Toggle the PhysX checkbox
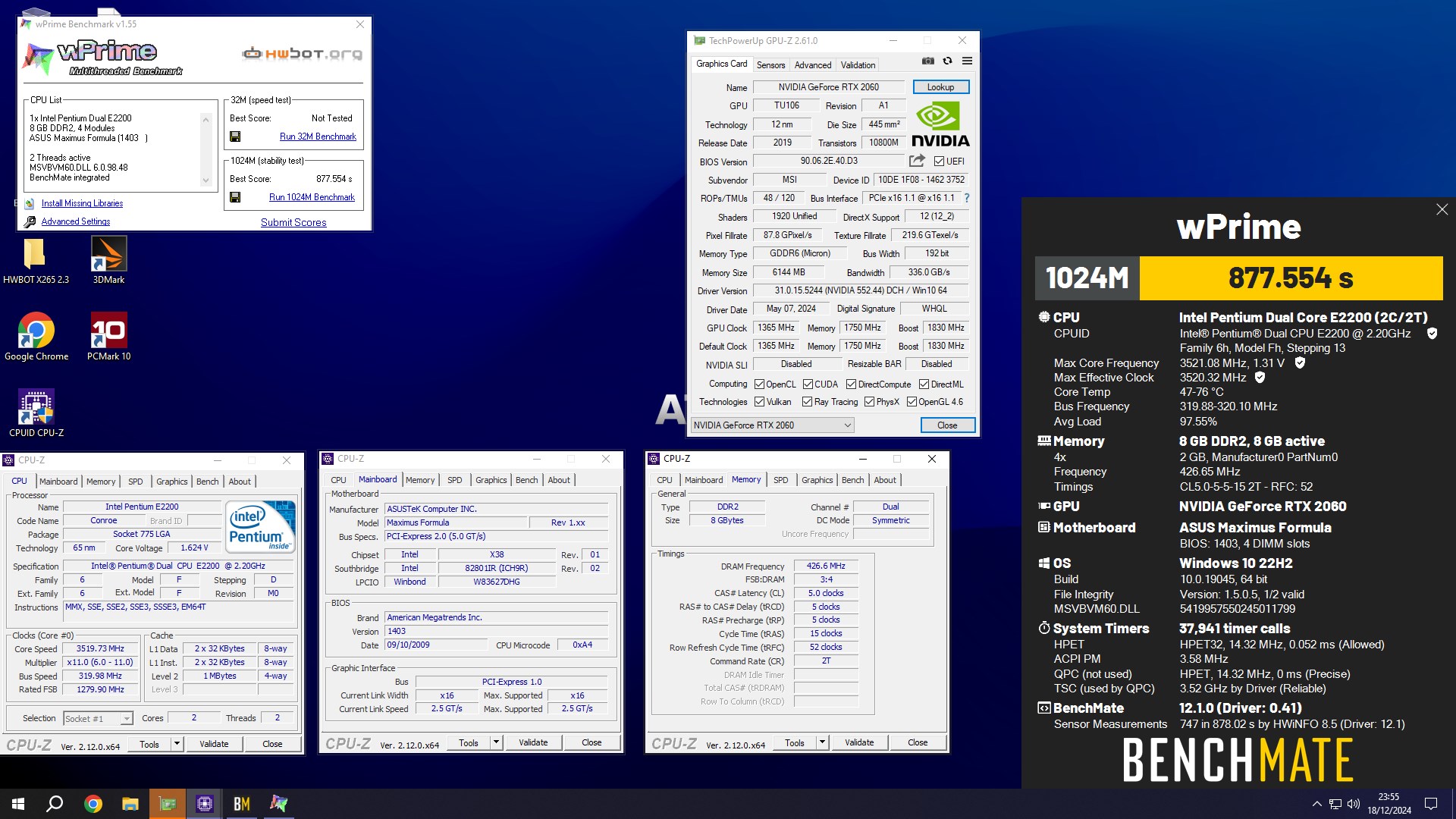Screen dimensions: 1456x819 click(x=869, y=402)
